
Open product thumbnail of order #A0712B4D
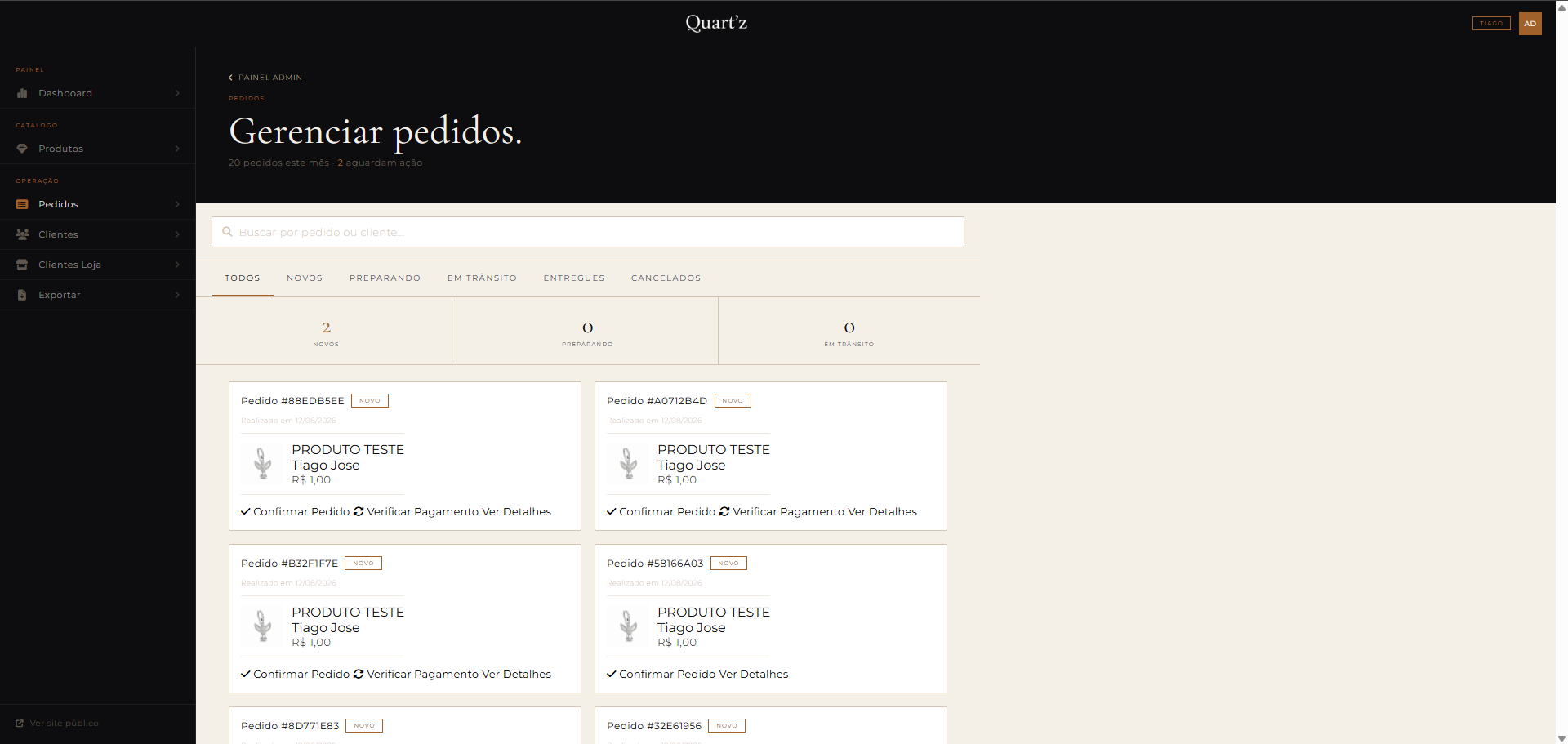629,464
